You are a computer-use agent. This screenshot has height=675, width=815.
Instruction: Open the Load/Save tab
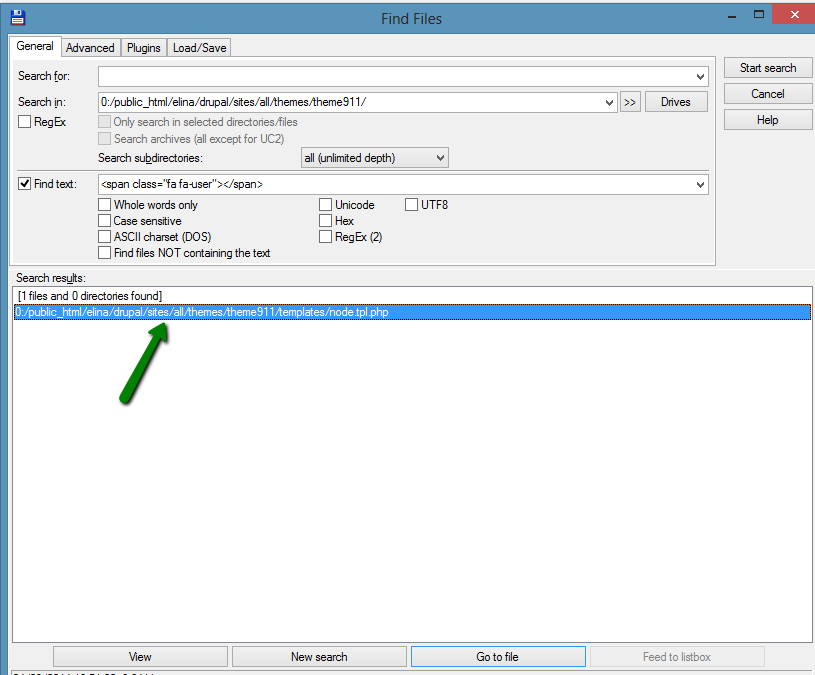pyautogui.click(x=199, y=47)
